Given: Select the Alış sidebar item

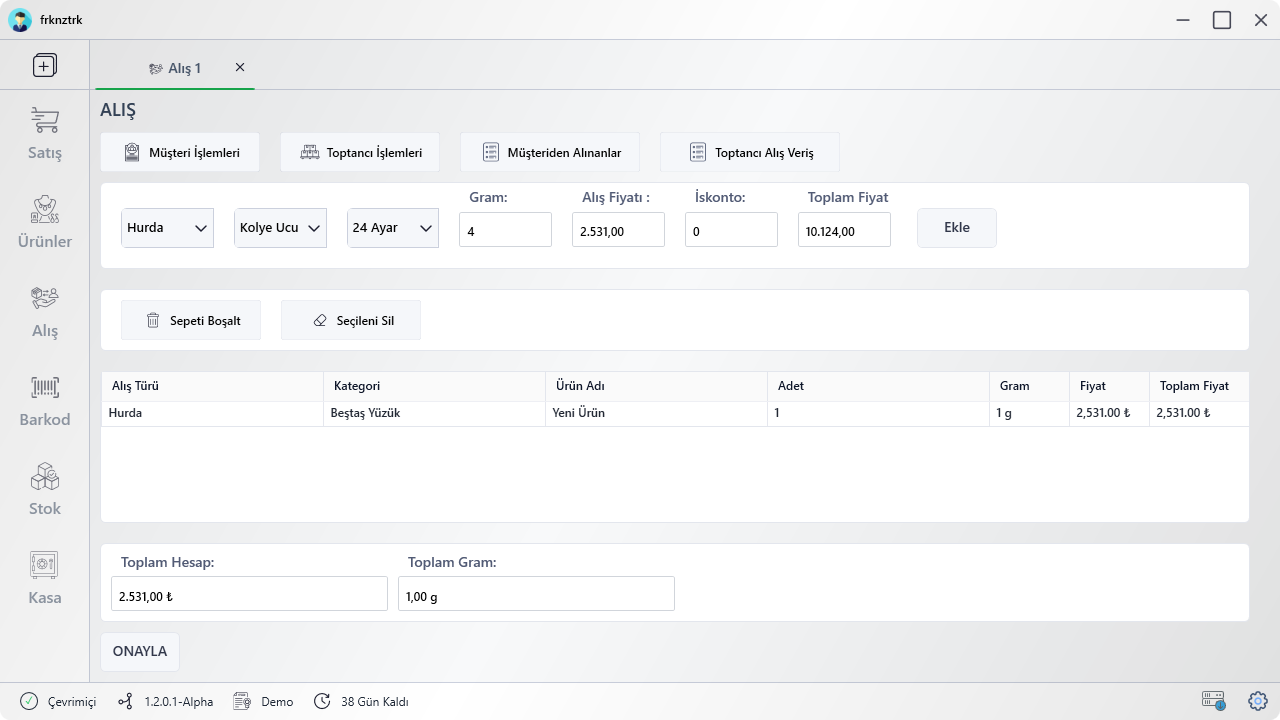Looking at the screenshot, I should (x=44, y=311).
